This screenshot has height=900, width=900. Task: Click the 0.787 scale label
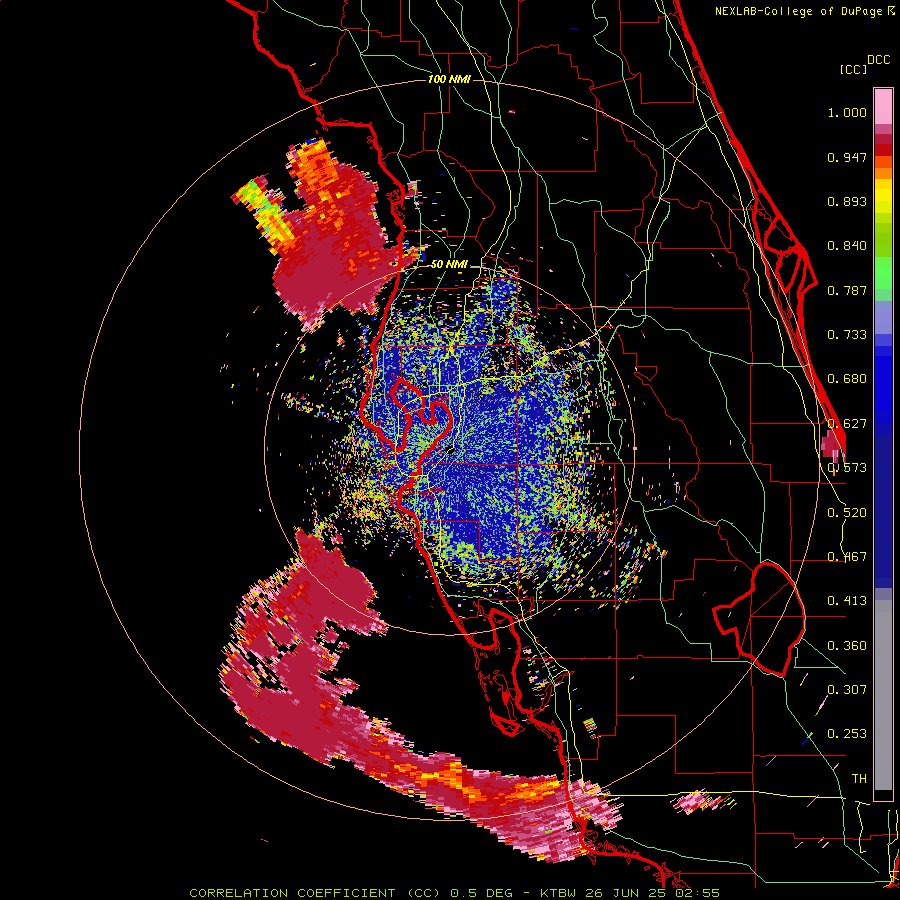point(847,290)
